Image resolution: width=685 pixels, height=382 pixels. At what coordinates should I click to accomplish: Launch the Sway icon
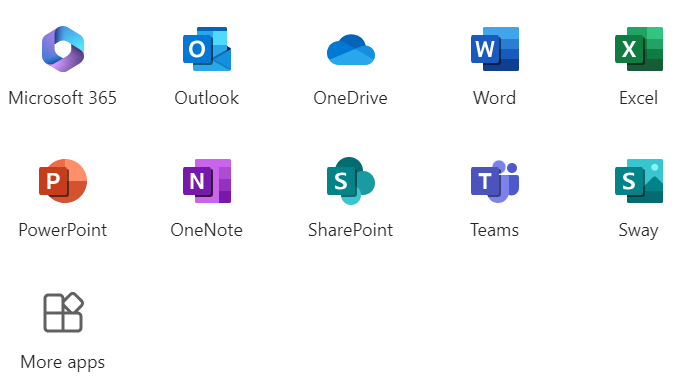click(639, 181)
